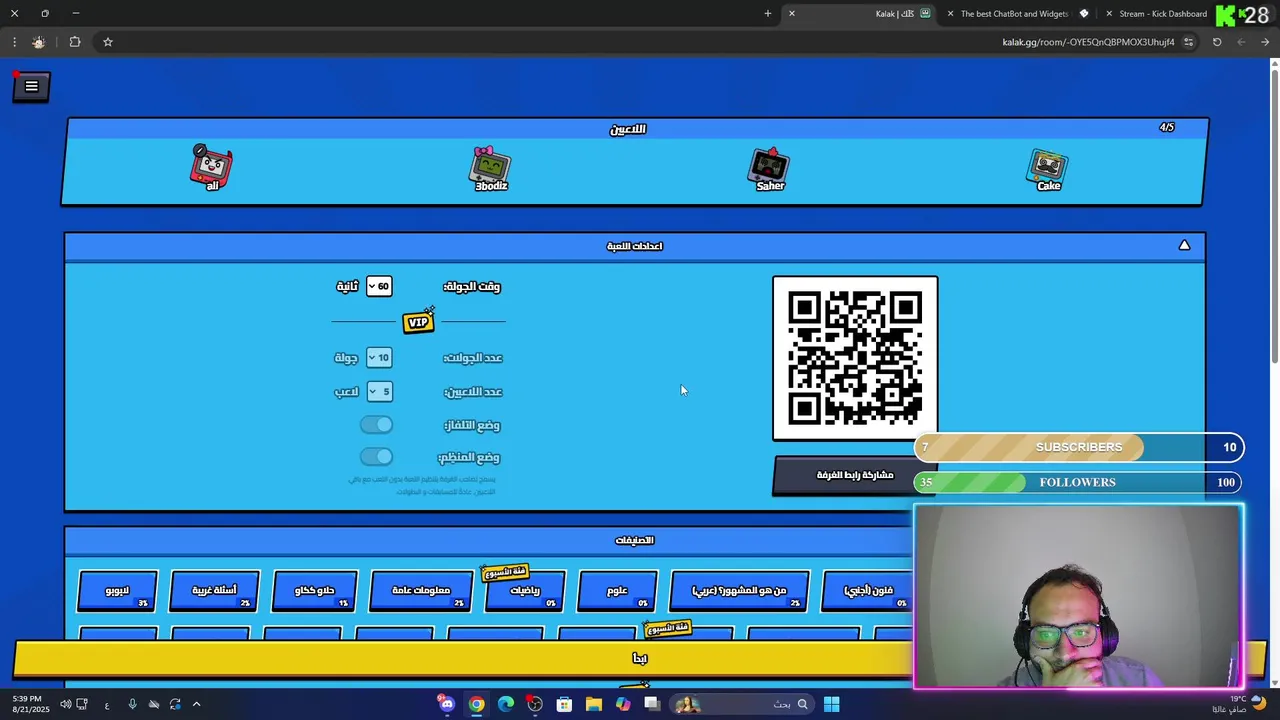Open the browser extensions puzzle icon
Viewport: 1280px width, 720px height.
coord(75,42)
